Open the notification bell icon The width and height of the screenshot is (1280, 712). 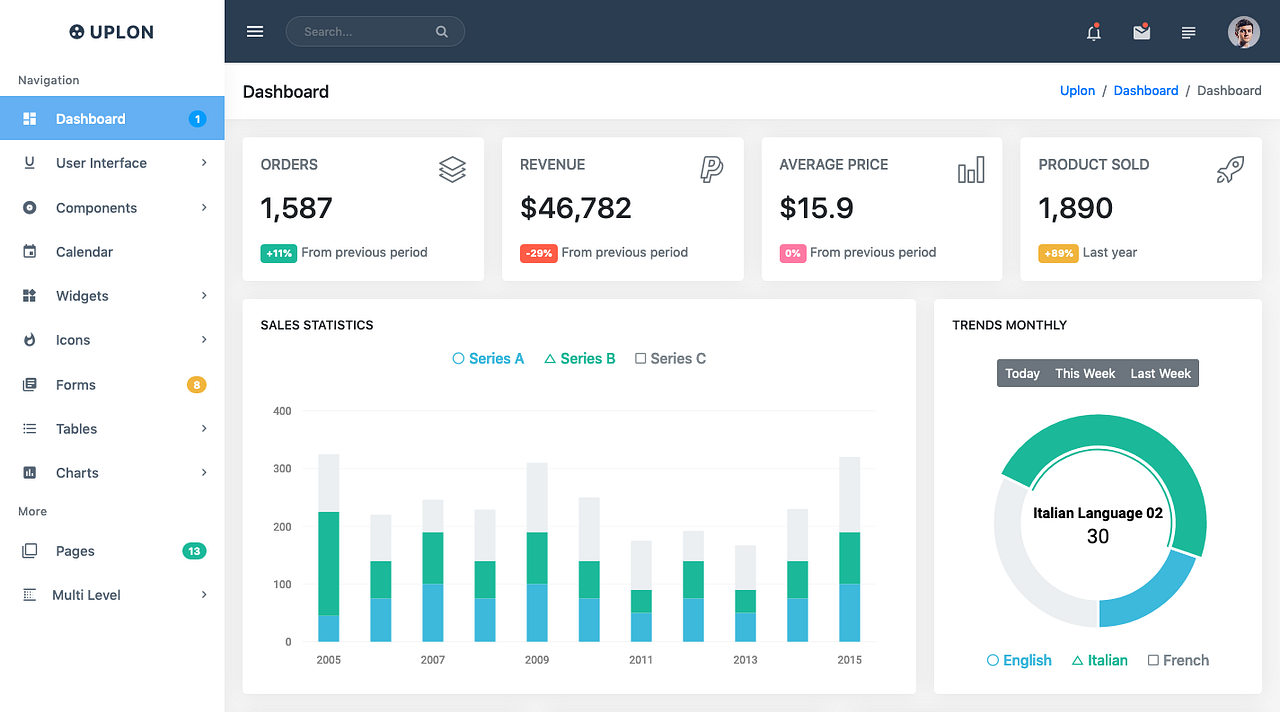[1093, 32]
